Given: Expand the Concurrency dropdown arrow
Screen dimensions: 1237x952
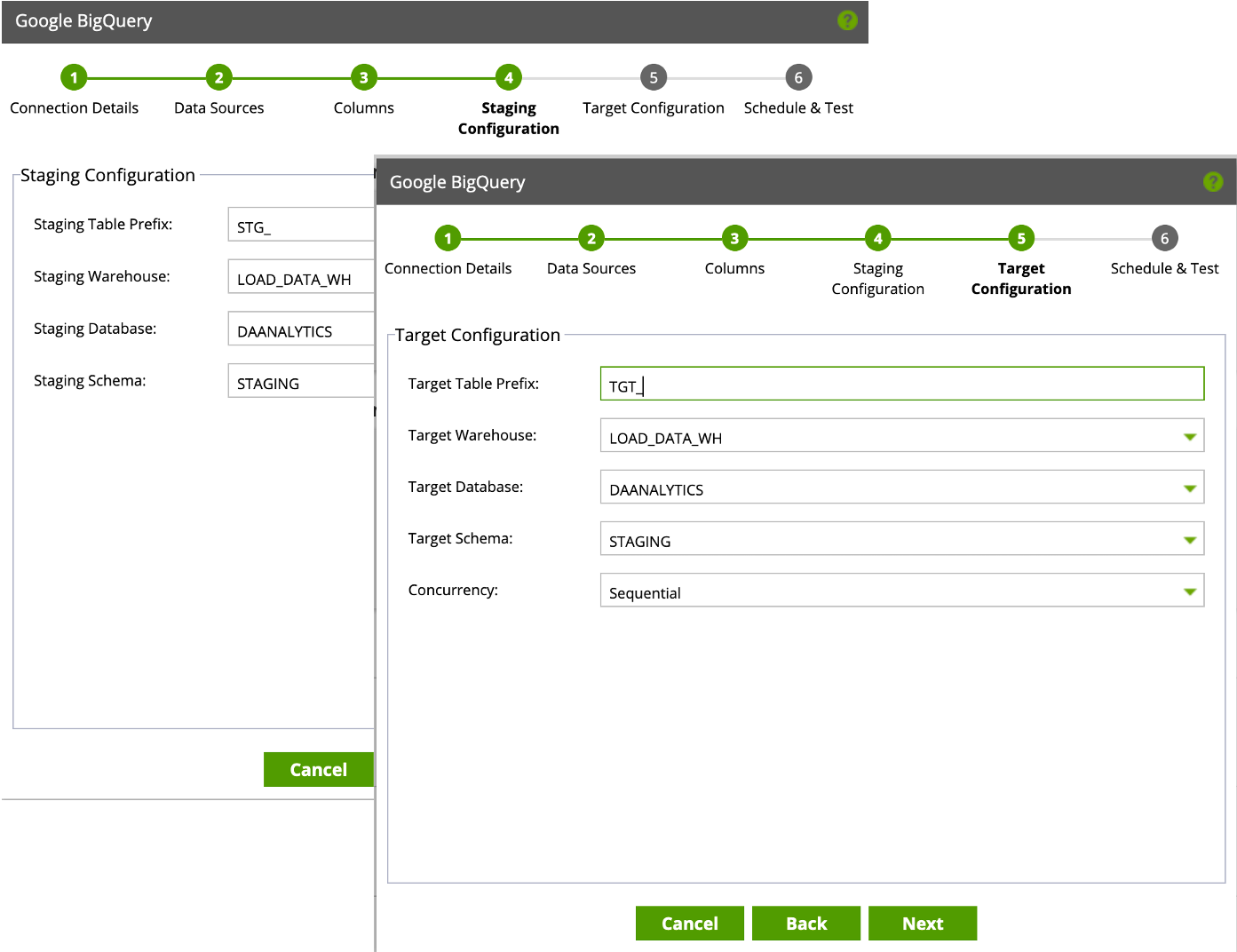Looking at the screenshot, I should (x=1190, y=591).
